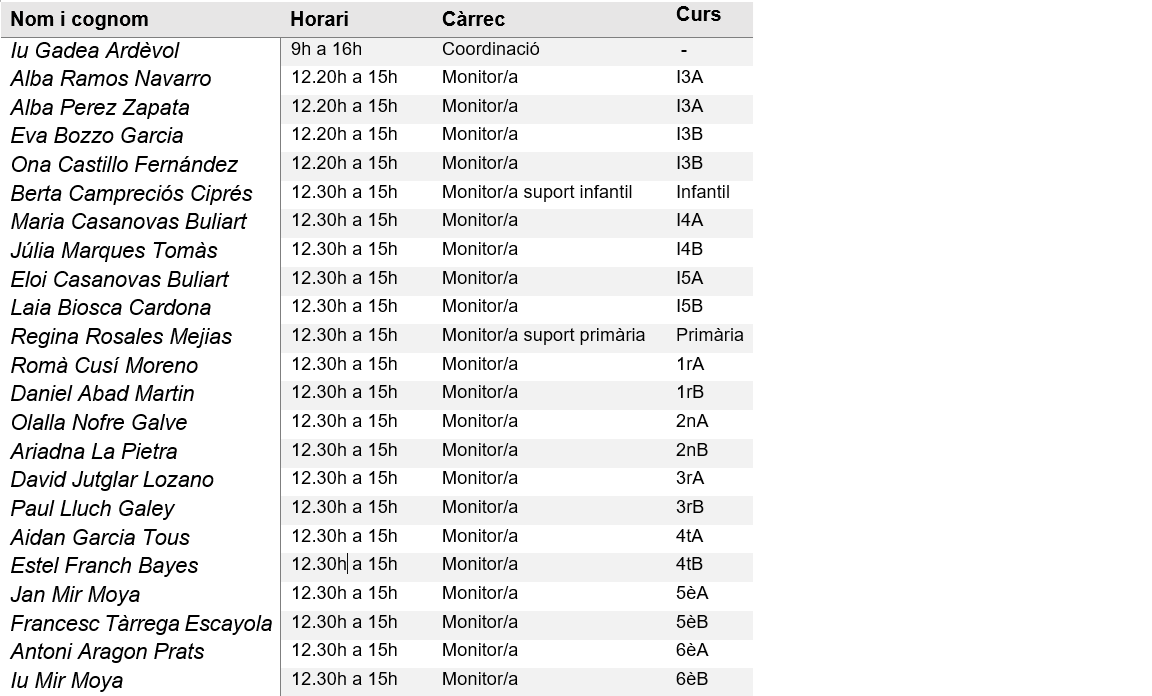Click the course cell '6èB'
The width and height of the screenshot is (1152, 696).
(692, 679)
